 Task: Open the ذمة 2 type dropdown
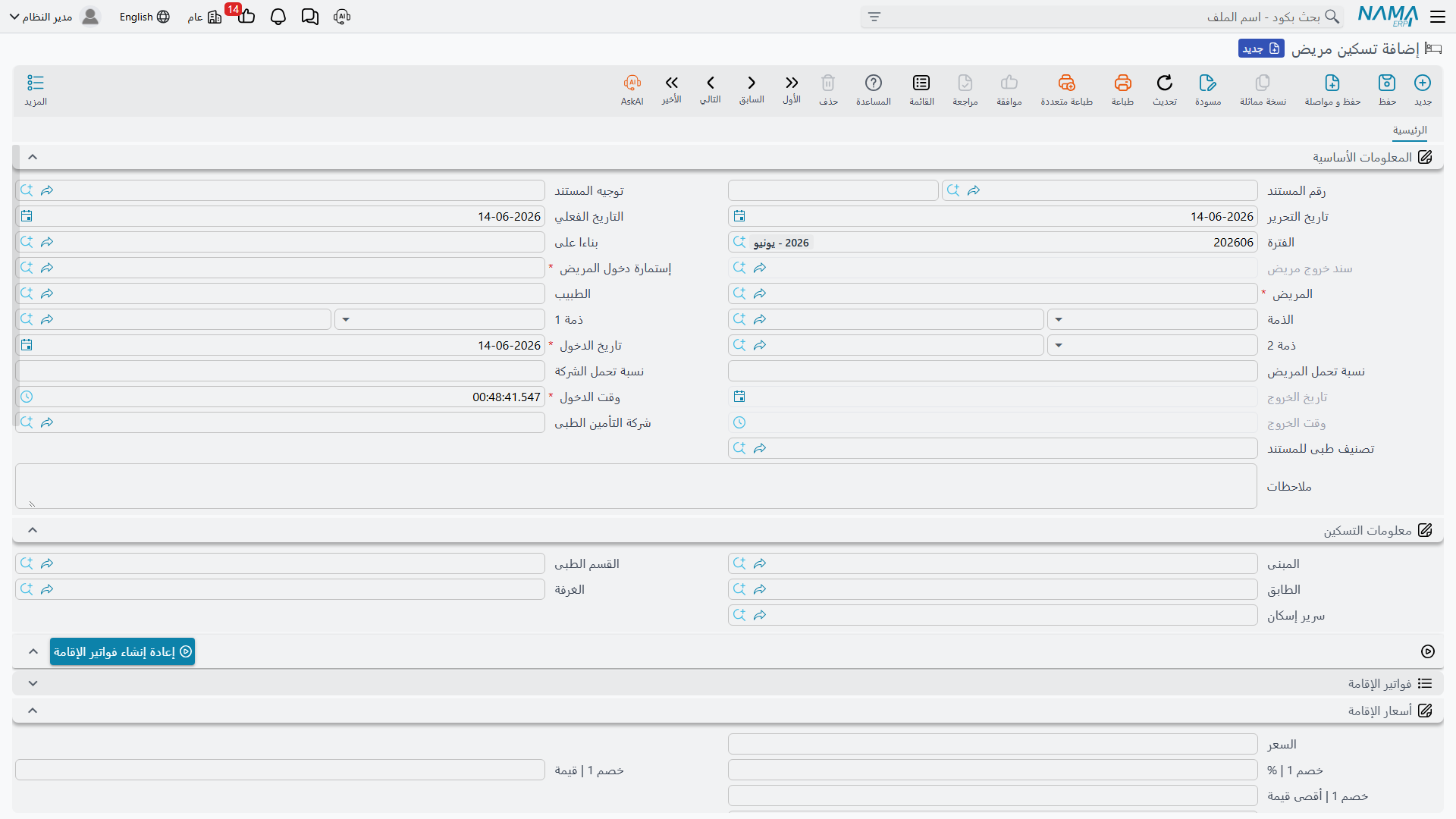click(x=1059, y=345)
